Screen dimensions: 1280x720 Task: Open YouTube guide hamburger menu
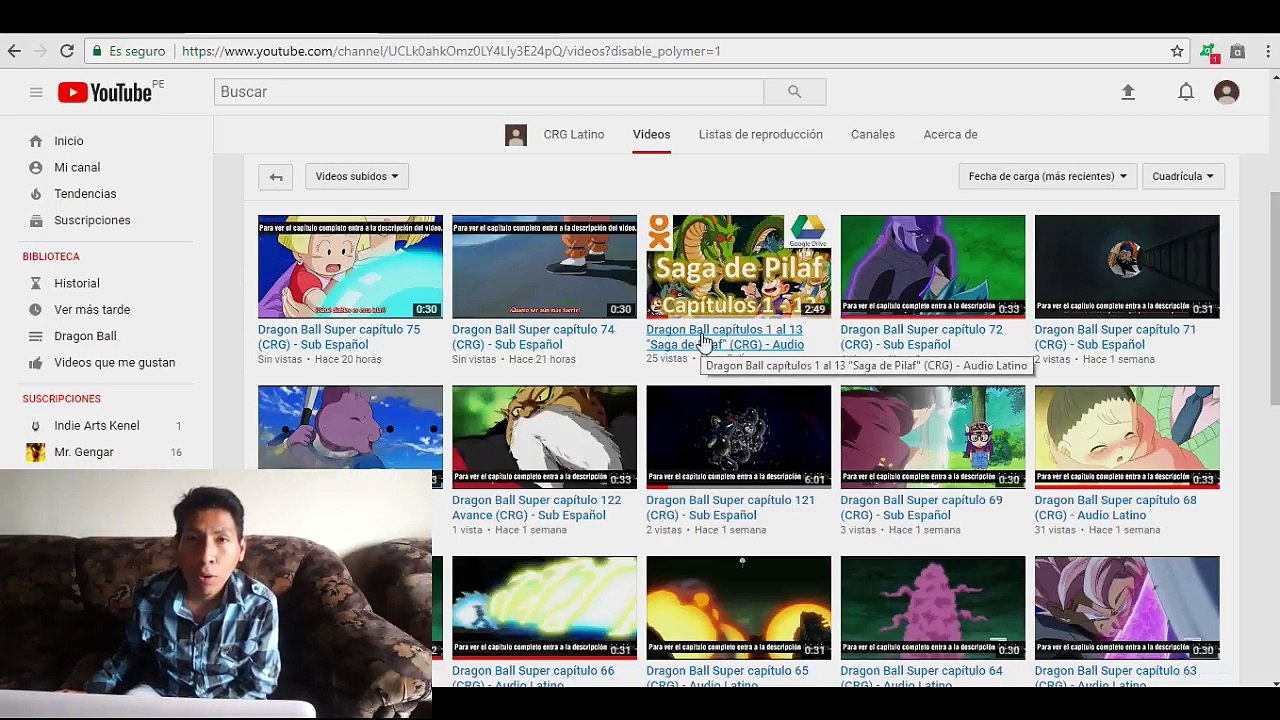coord(36,92)
